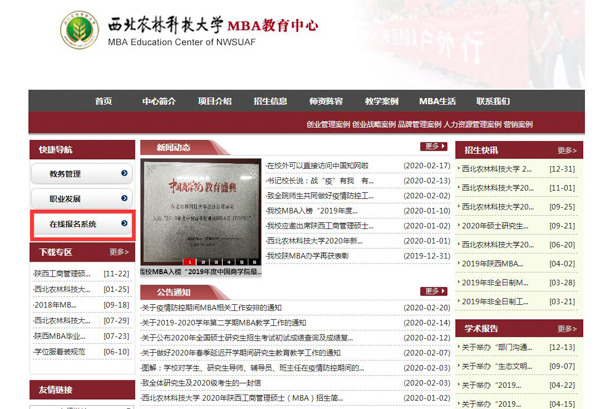Click the arrow icon beside 在线报名系统
Screen dimensions: 600x409
coord(124,224)
